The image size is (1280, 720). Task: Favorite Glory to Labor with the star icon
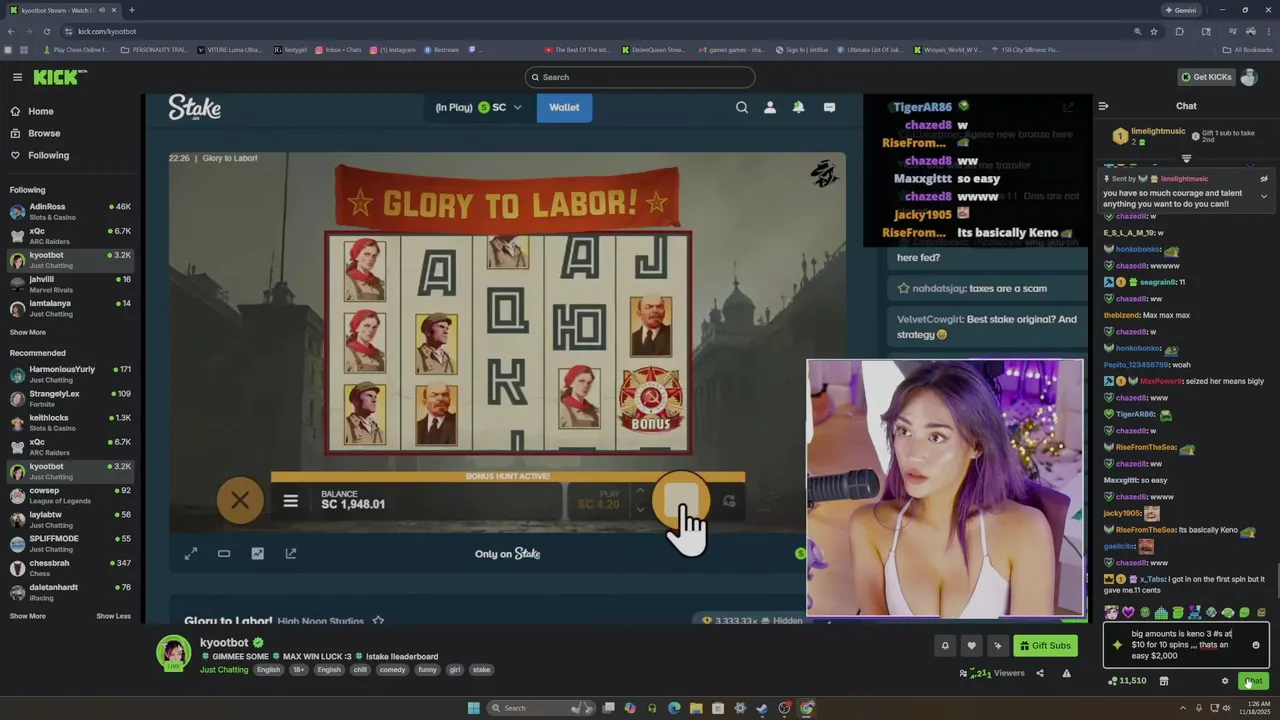(378, 621)
